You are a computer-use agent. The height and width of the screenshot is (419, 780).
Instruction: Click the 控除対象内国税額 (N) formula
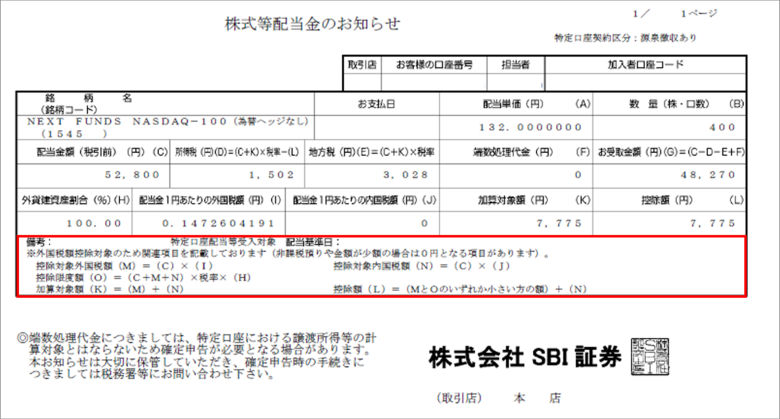pos(422,266)
